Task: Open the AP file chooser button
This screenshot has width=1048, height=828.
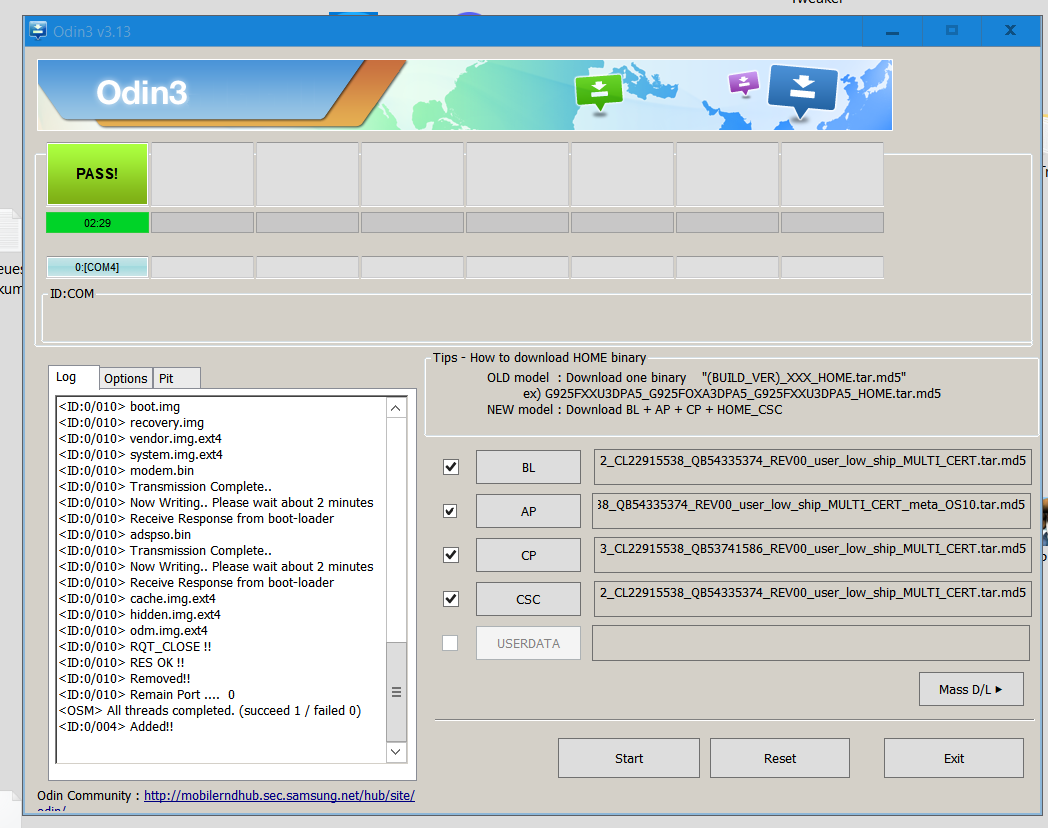Action: click(528, 511)
